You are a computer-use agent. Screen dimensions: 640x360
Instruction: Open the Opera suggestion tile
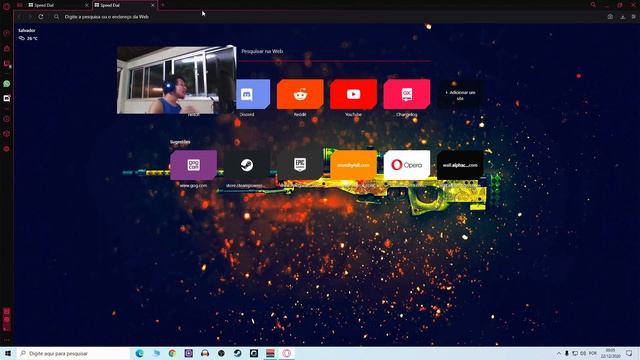tap(407, 165)
